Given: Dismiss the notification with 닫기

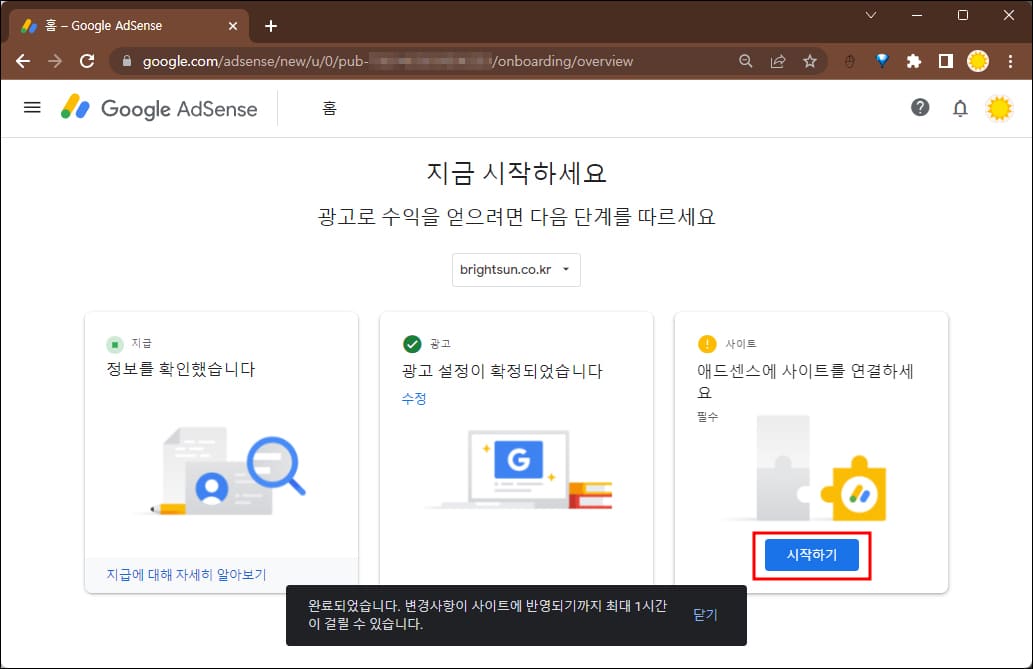Looking at the screenshot, I should click(x=705, y=615).
